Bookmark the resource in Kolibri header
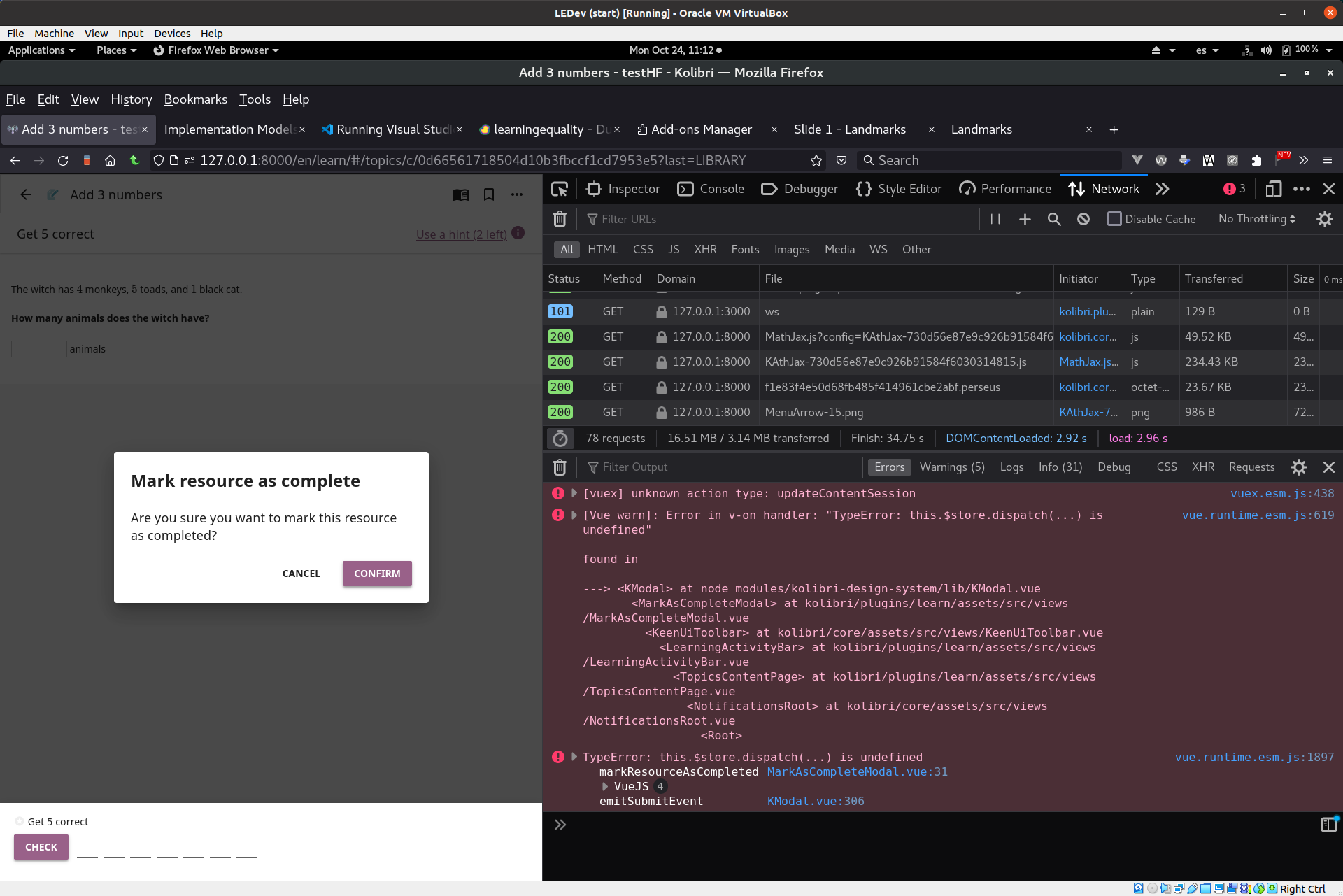Viewport: 1343px width, 896px height. [489, 194]
